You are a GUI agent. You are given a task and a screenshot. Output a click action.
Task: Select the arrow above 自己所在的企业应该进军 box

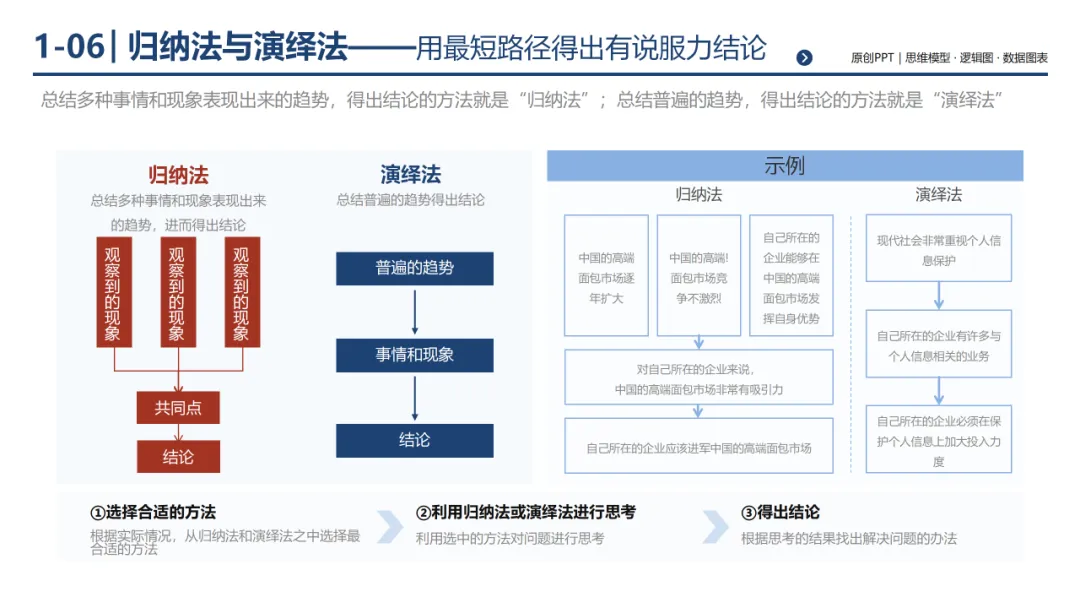coord(697,410)
